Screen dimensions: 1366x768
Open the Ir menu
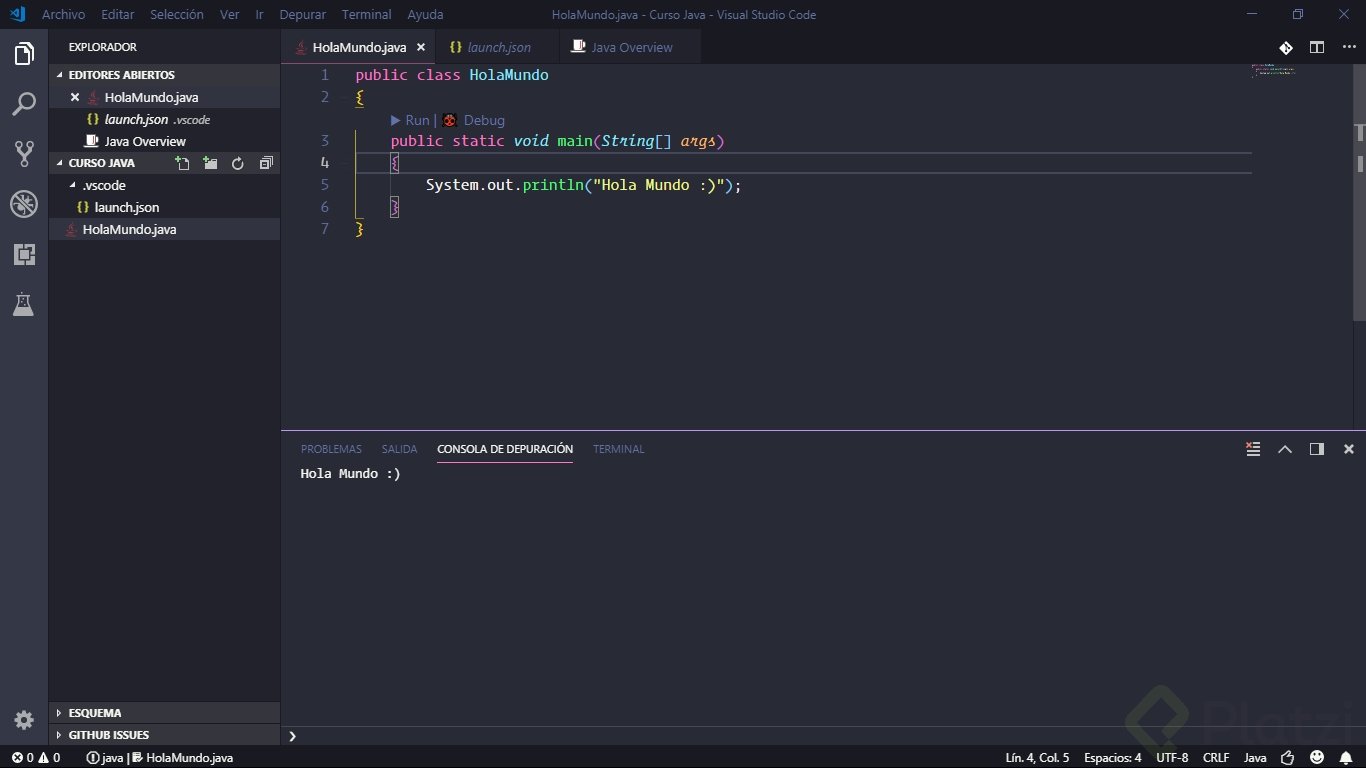point(260,15)
